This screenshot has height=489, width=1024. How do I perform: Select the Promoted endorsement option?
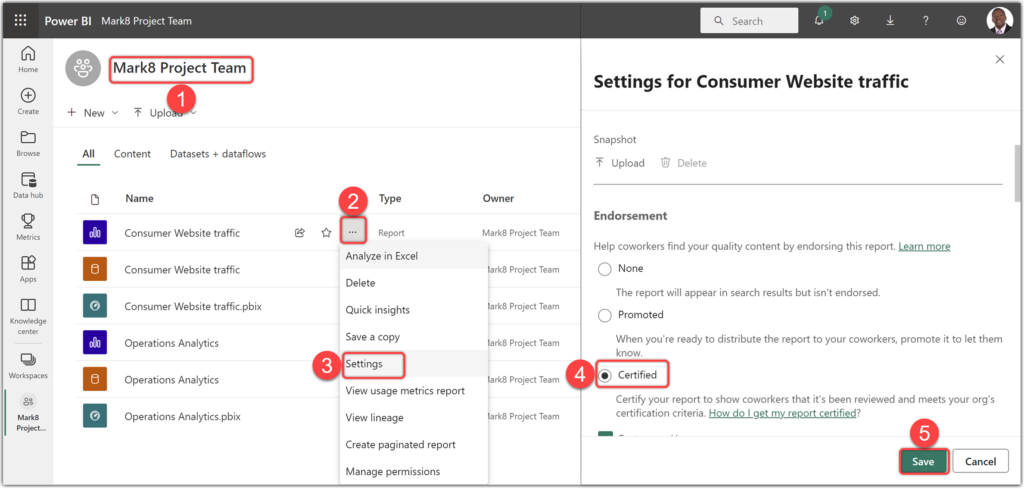pyautogui.click(x=605, y=315)
